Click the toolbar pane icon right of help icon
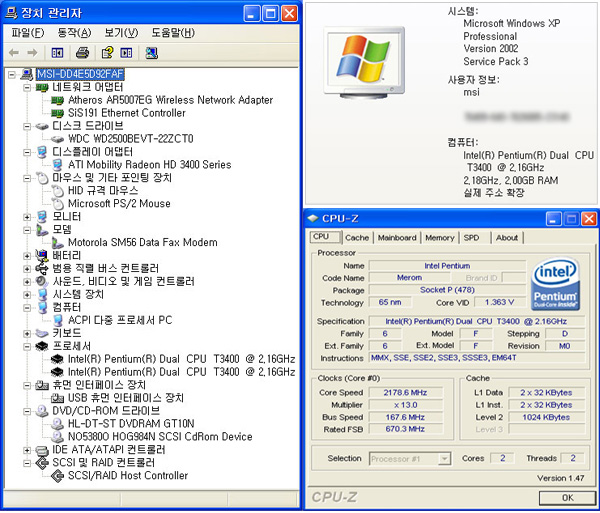 (126, 52)
